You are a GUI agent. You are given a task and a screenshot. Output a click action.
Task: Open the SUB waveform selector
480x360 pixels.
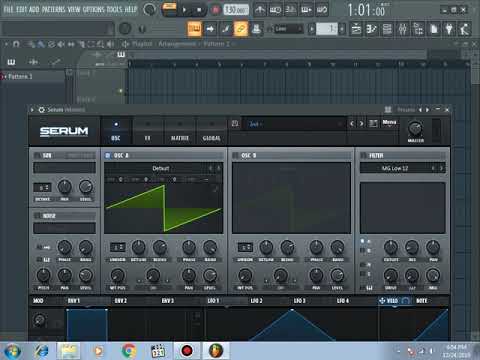point(64,167)
